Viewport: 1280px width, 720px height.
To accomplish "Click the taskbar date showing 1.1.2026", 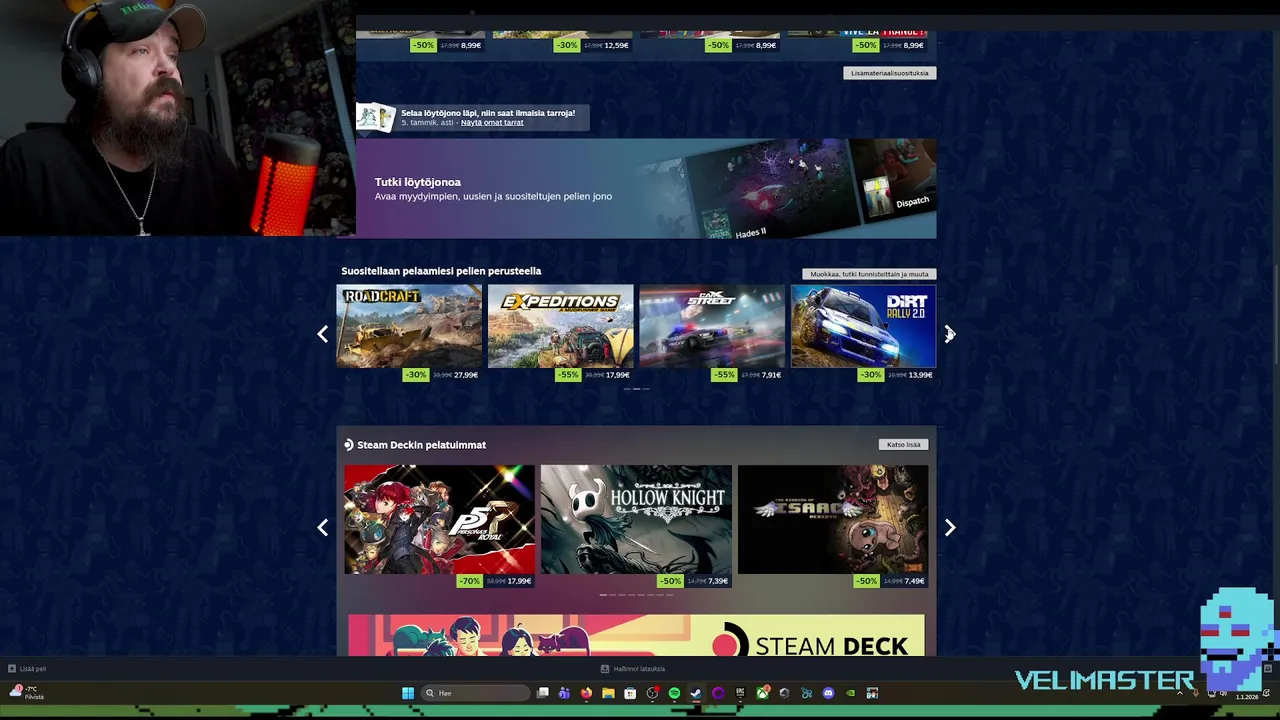I will [x=1247, y=697].
